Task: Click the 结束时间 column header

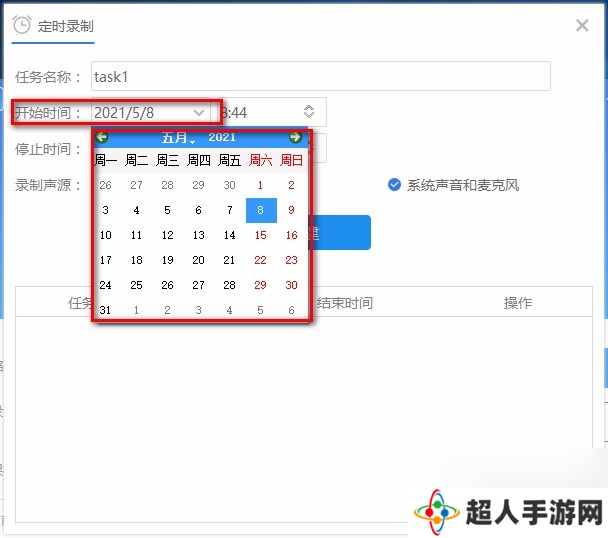Action: [345, 303]
